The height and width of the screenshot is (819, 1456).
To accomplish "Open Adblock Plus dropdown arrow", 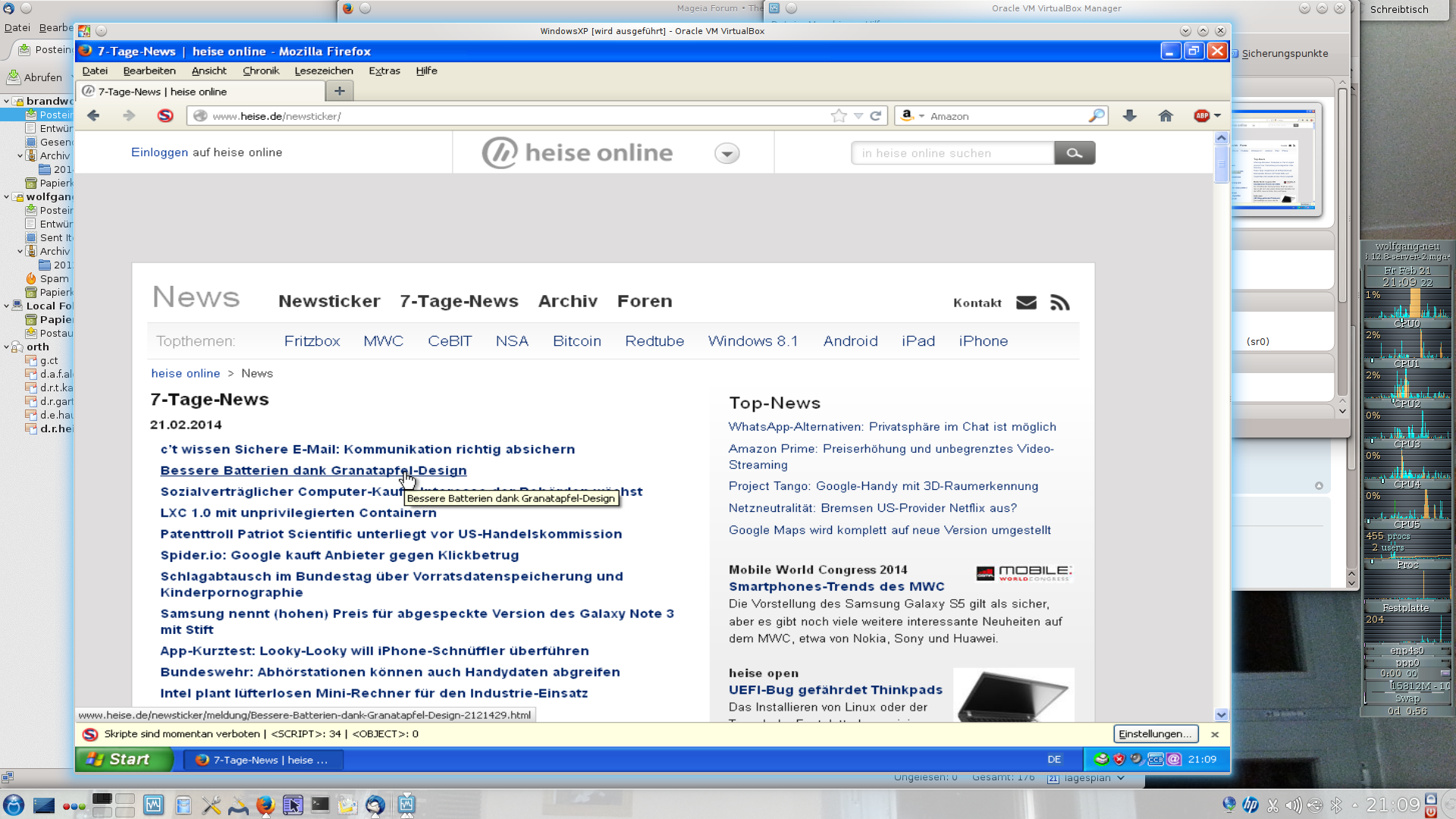I will [1218, 116].
